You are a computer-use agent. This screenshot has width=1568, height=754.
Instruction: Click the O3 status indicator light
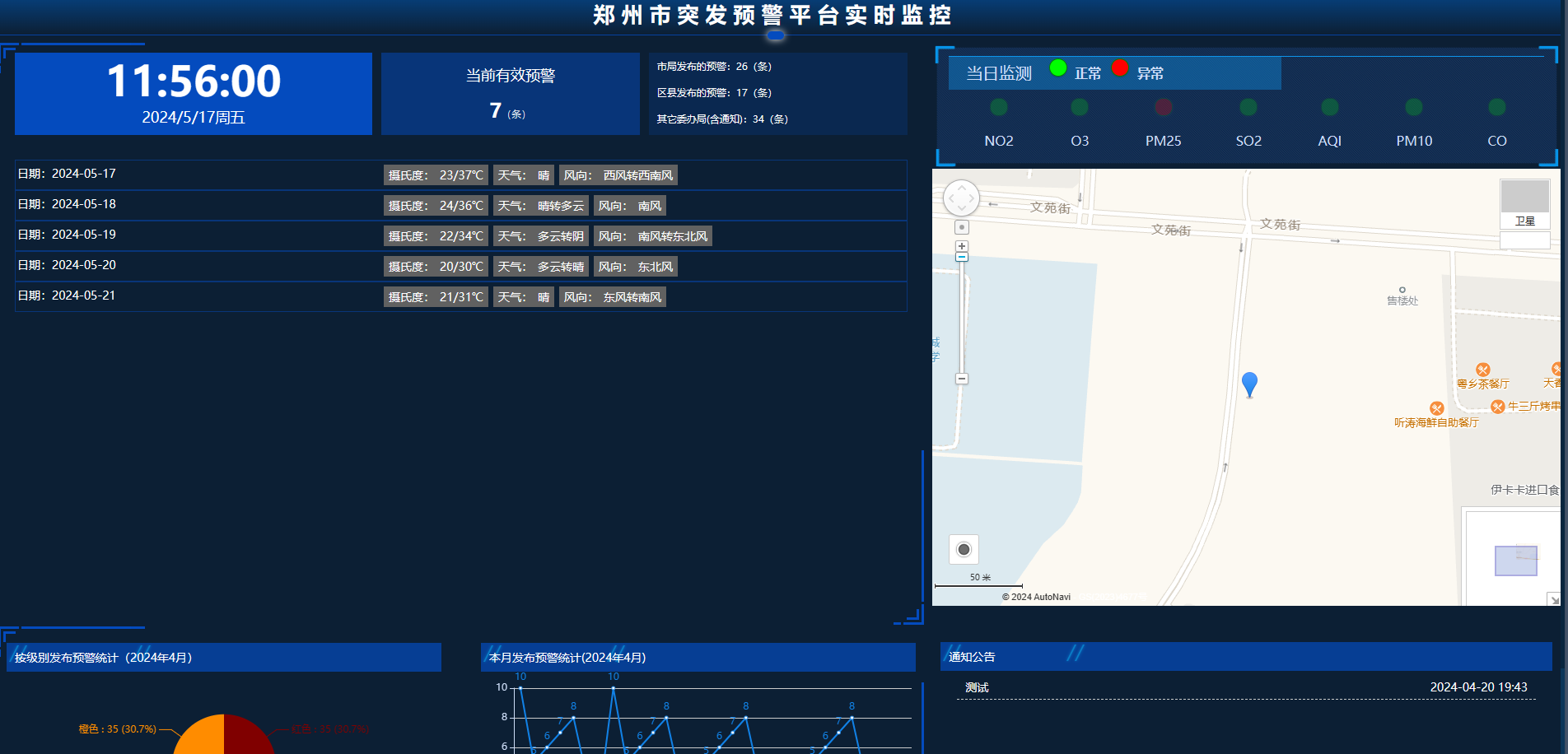[1080, 107]
